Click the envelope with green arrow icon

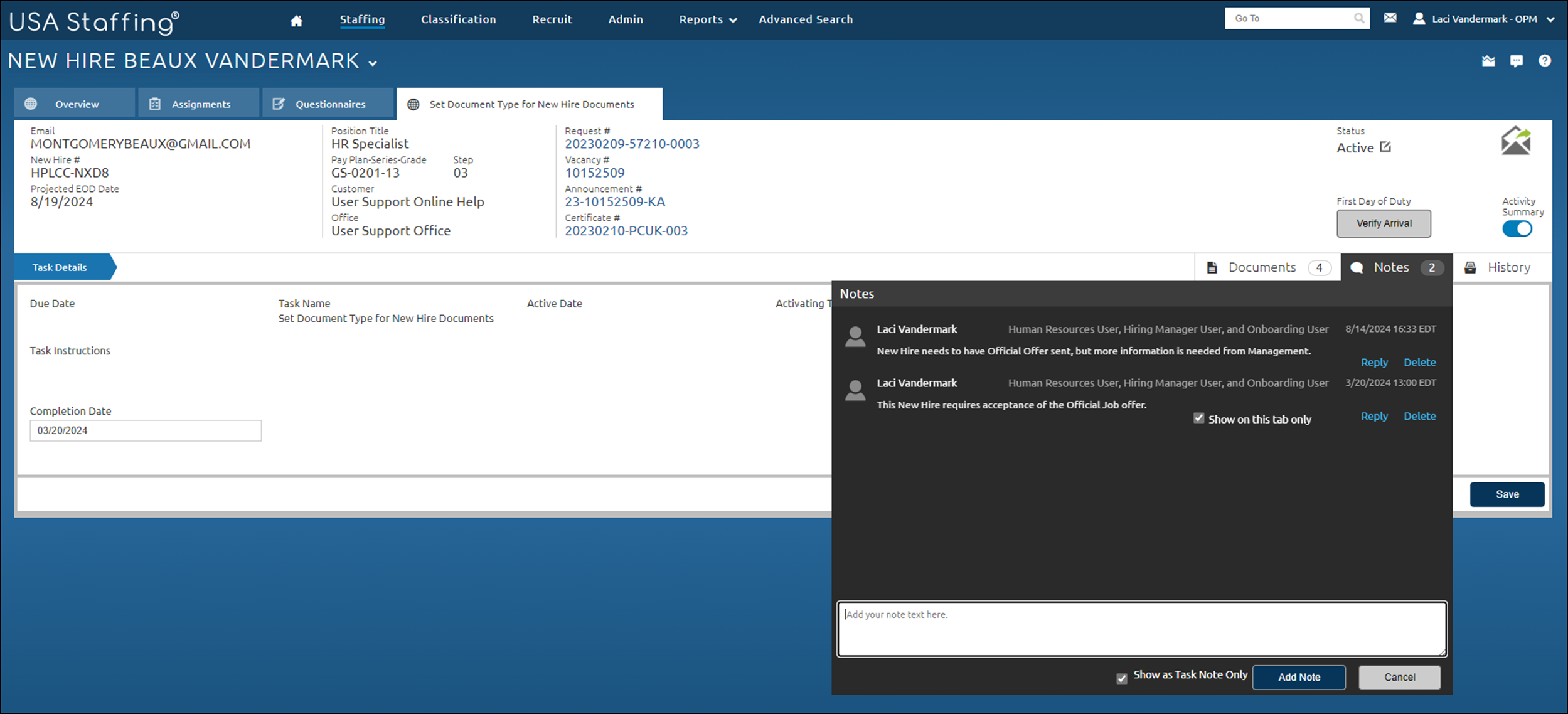click(x=1515, y=141)
